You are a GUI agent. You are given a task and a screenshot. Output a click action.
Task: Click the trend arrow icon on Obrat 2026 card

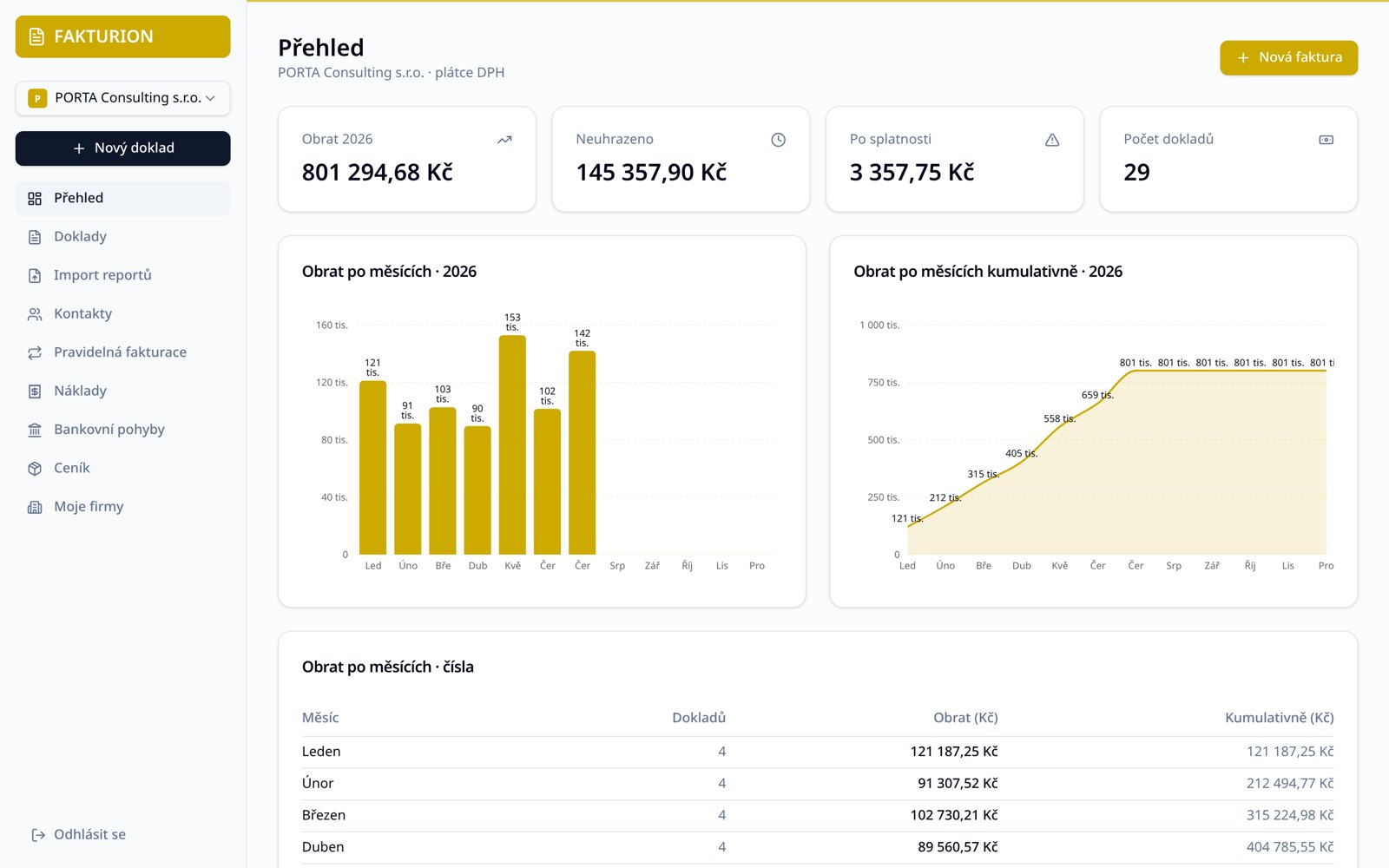coord(504,140)
